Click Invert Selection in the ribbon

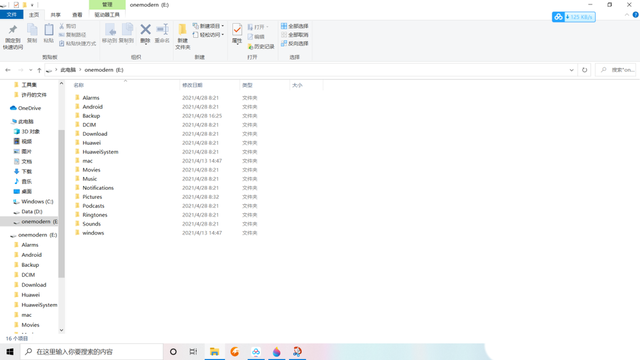[x=294, y=43]
